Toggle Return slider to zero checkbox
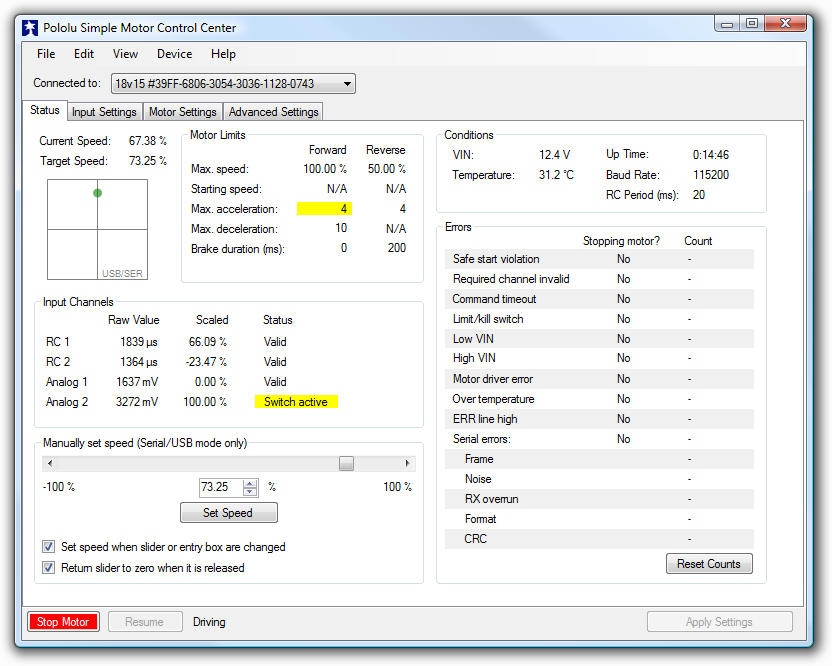The height and width of the screenshot is (666, 832). [48, 568]
